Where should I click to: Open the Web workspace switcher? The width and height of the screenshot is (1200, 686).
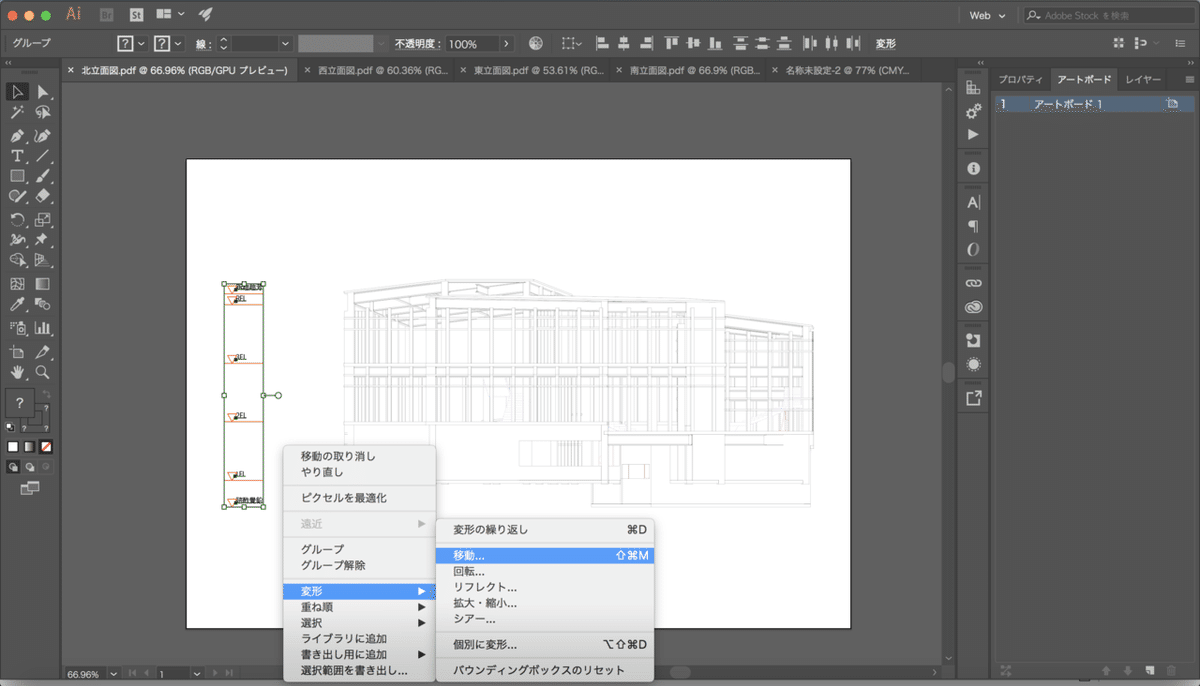(987, 15)
